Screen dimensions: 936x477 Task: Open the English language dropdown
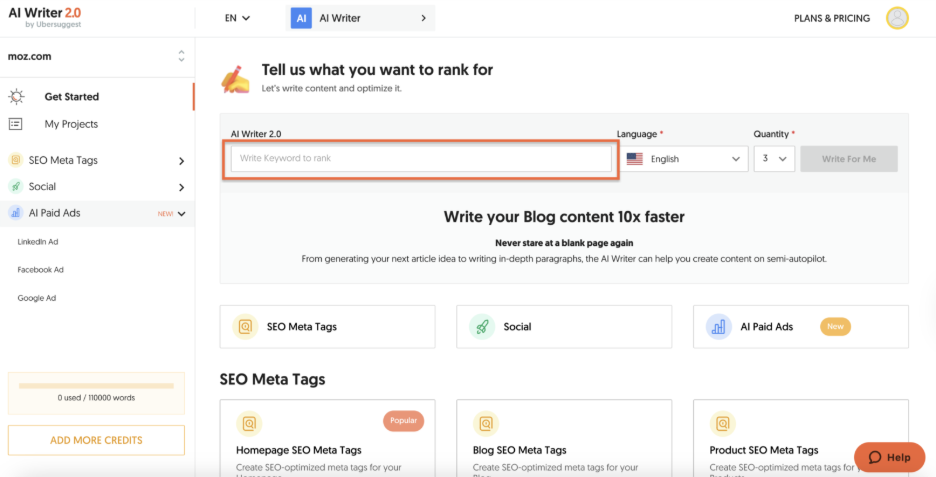point(685,159)
